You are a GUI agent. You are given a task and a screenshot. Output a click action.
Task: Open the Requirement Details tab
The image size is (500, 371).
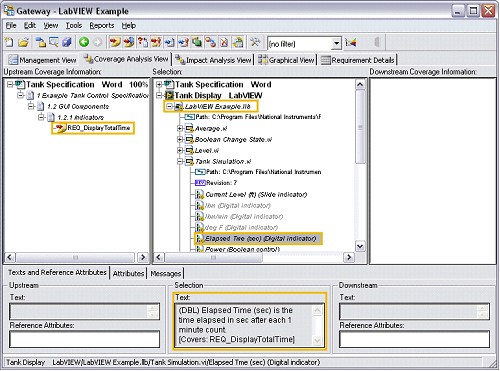(x=358, y=60)
